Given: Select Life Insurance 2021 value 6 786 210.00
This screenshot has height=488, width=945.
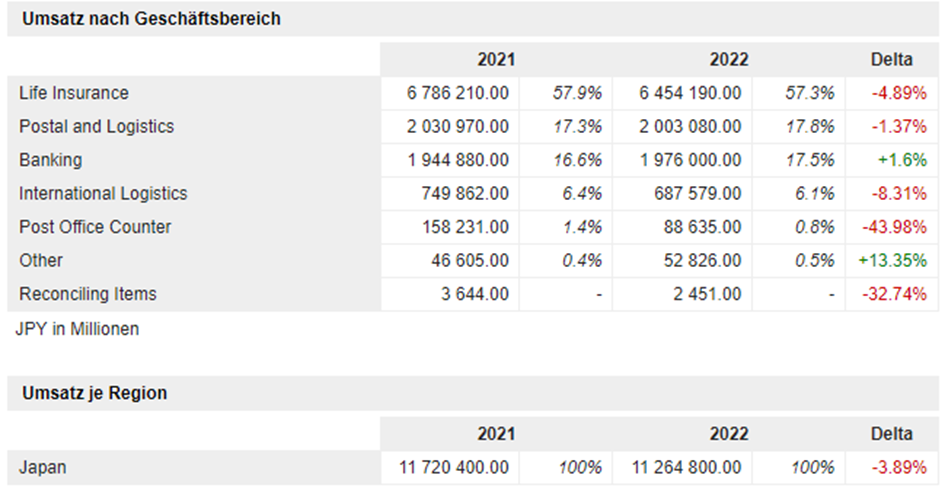Looking at the screenshot, I should tap(458, 93).
